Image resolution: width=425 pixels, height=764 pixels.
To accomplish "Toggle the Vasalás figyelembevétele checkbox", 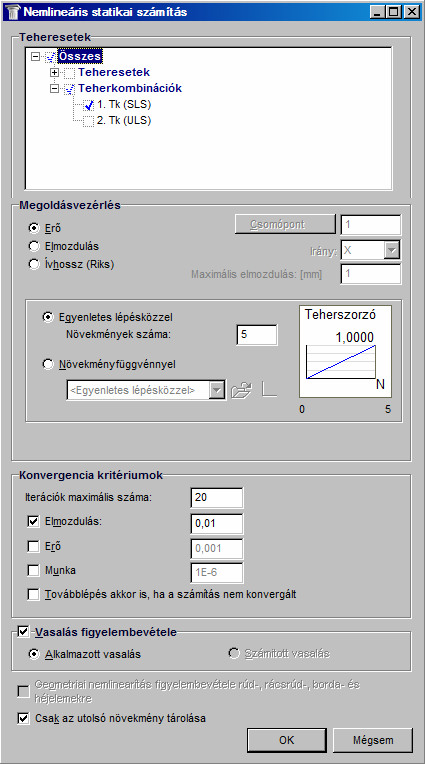I will coord(23,632).
